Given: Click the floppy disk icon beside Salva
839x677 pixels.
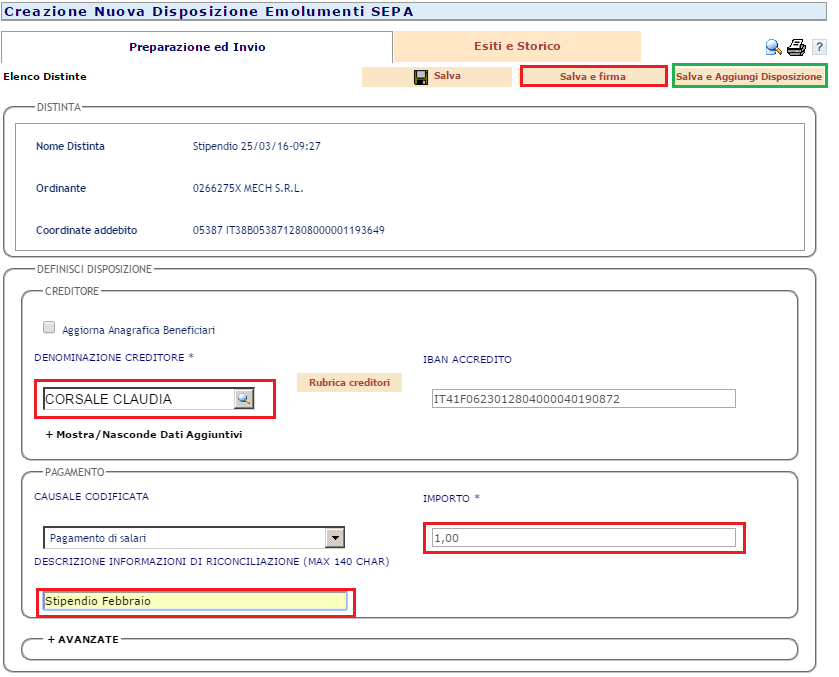Looking at the screenshot, I should coord(421,77).
